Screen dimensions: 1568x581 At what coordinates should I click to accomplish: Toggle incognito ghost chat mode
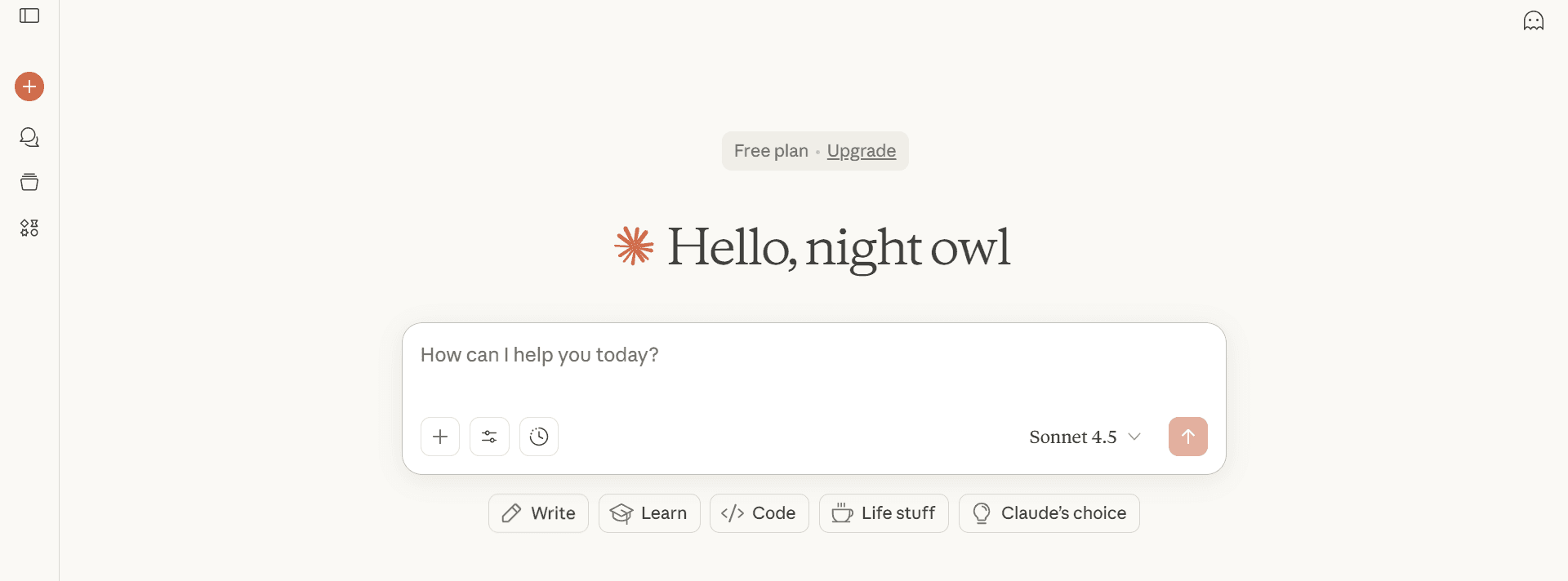pos(1534,20)
